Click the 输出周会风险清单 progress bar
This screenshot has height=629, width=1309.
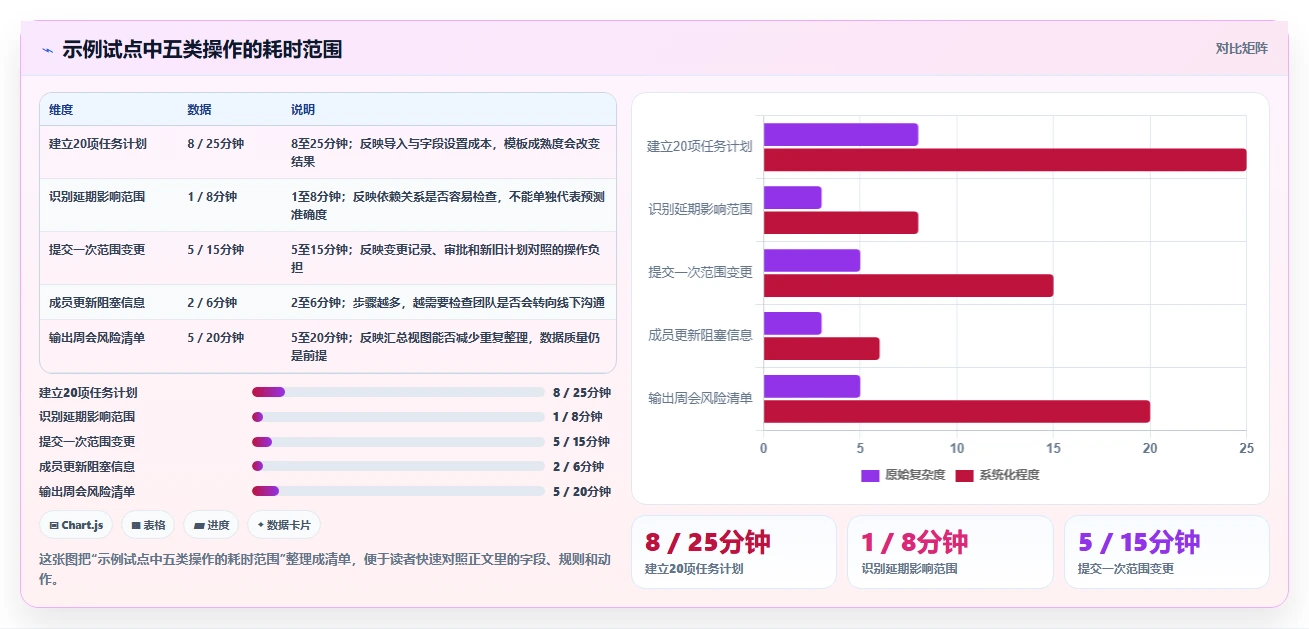click(x=398, y=491)
